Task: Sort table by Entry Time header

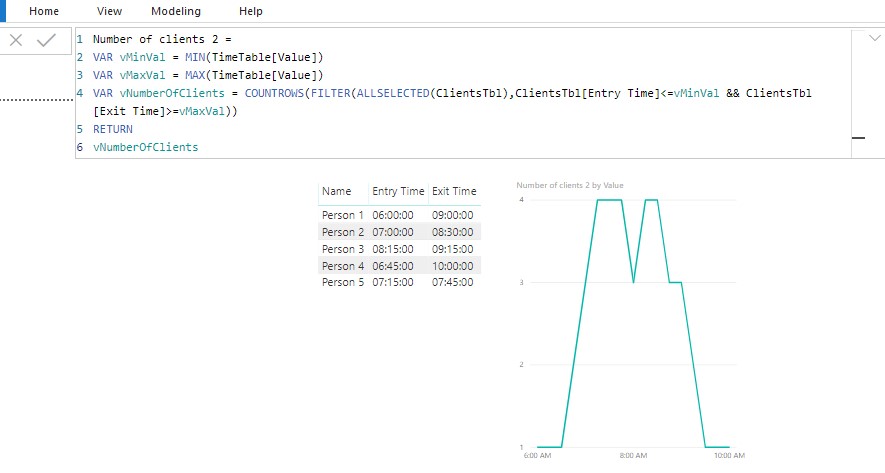Action: [398, 191]
